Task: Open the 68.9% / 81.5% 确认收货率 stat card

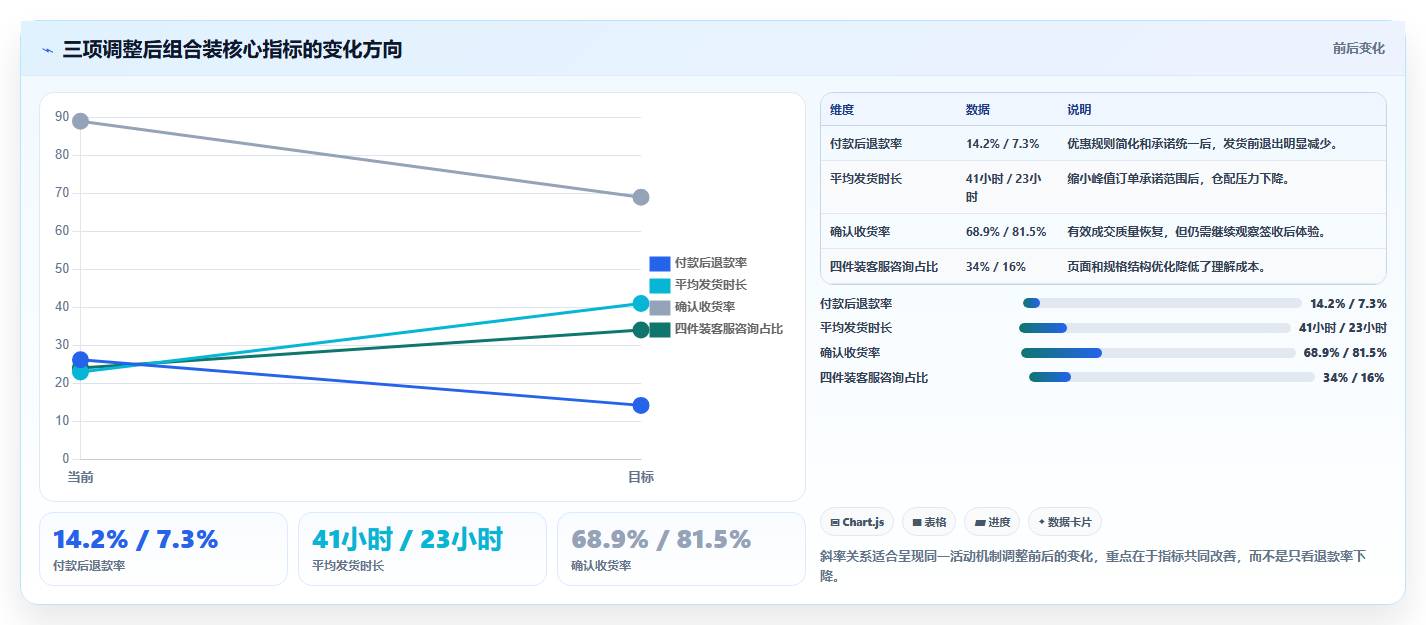Action: pyautogui.click(x=681, y=549)
